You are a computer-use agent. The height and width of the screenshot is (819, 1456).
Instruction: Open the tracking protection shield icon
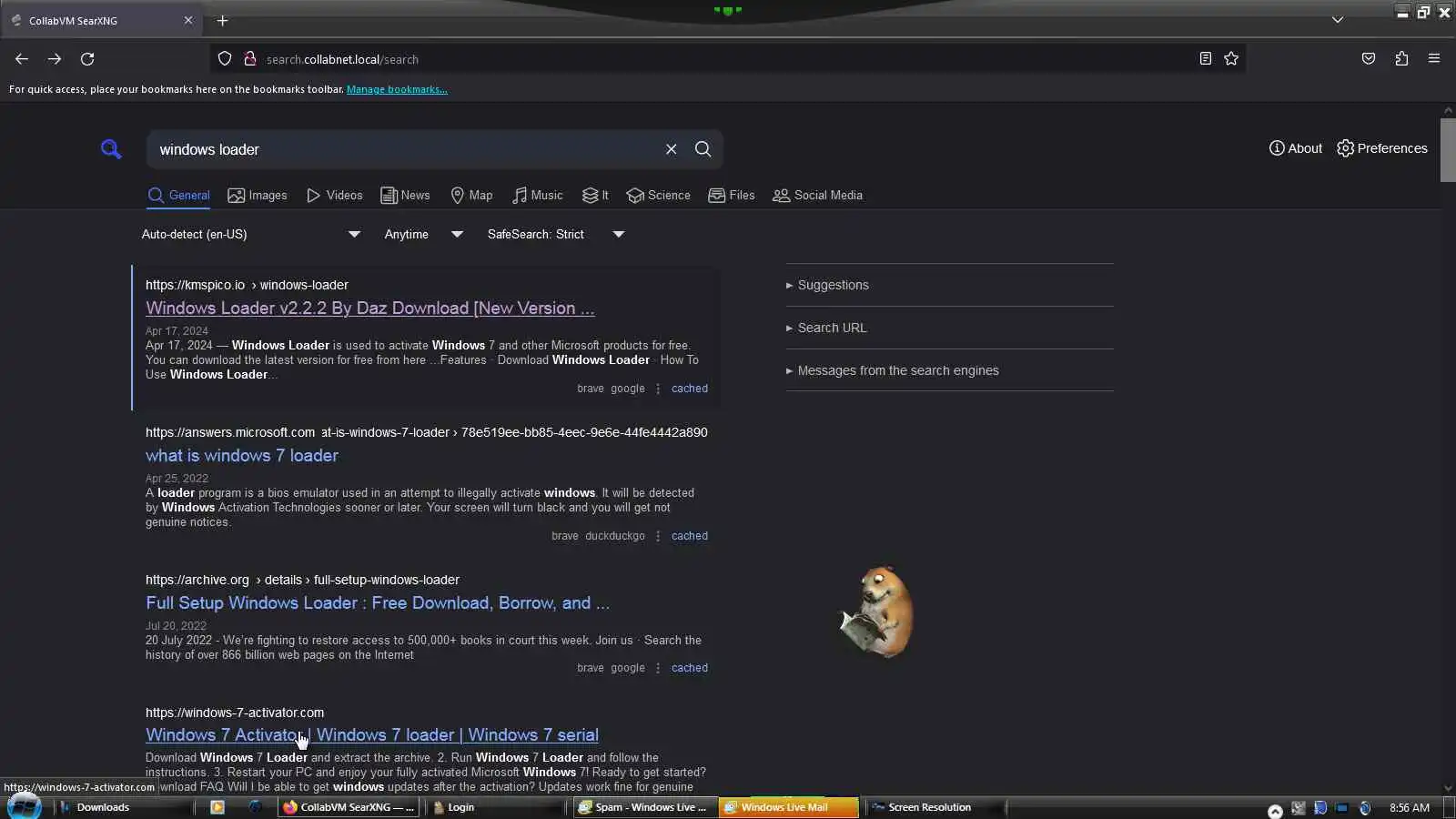tap(225, 59)
